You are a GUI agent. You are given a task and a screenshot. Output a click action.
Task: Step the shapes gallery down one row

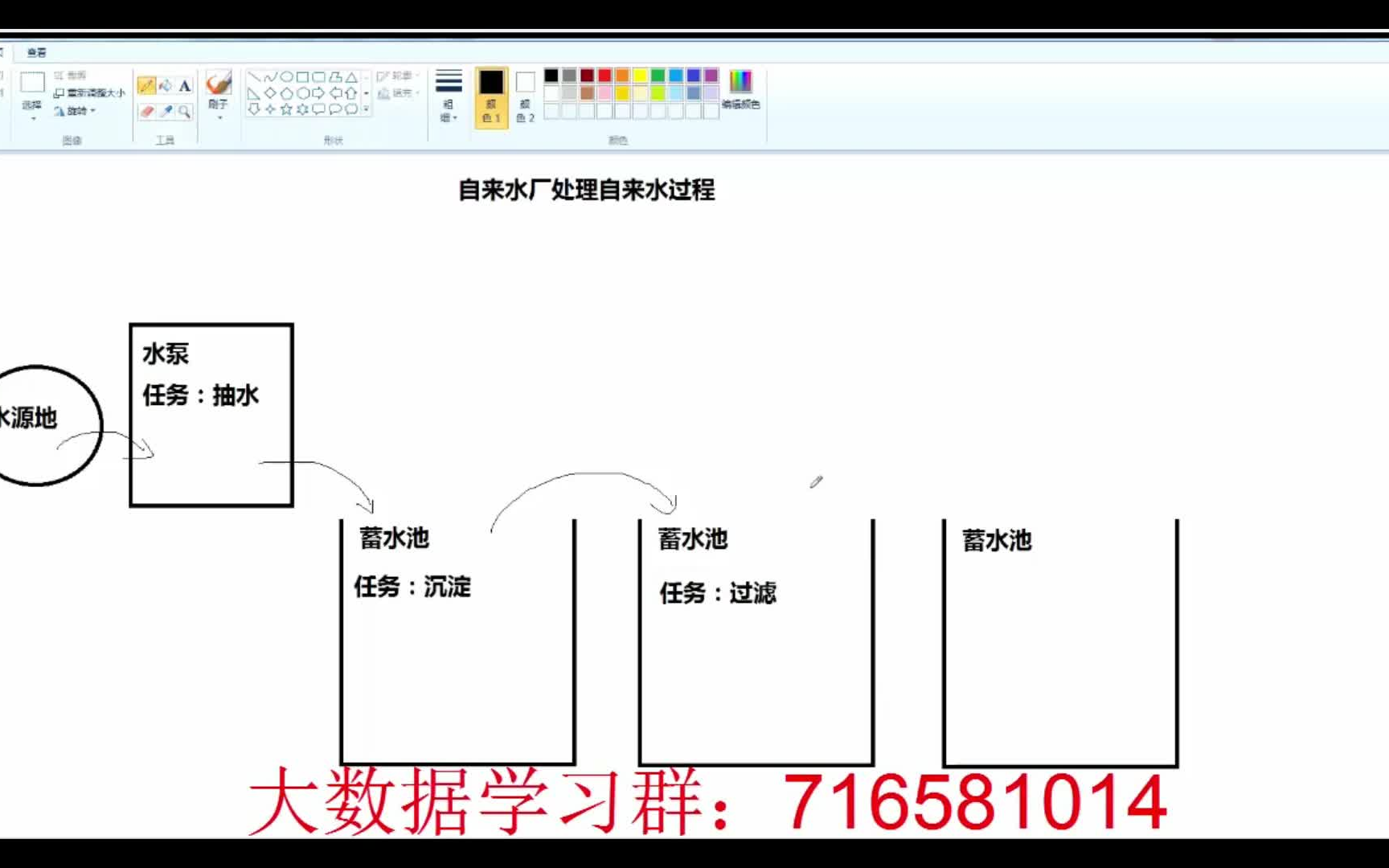pos(367,93)
